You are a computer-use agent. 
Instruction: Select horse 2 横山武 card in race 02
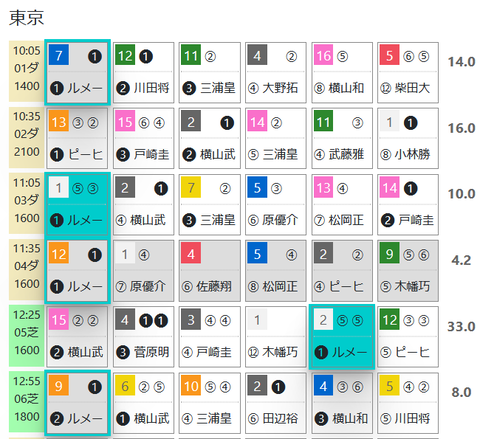pyautogui.click(x=209, y=138)
